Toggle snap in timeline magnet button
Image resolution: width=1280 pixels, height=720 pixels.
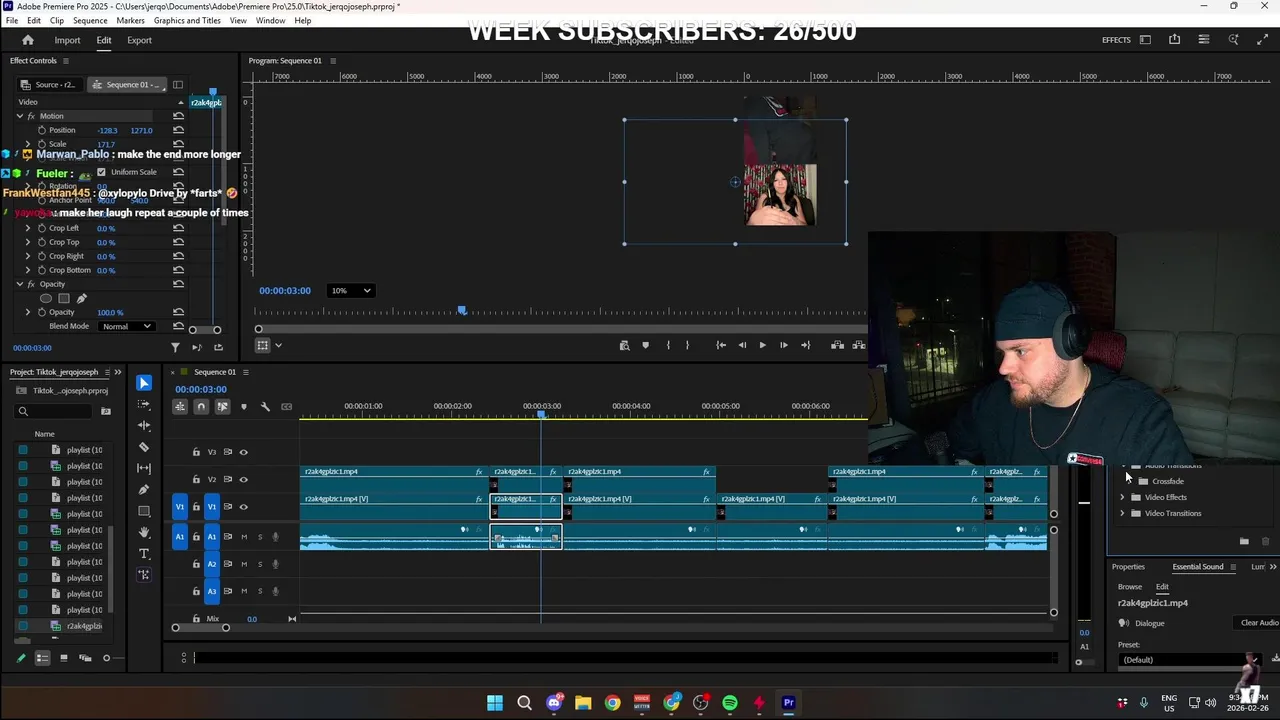[201, 406]
